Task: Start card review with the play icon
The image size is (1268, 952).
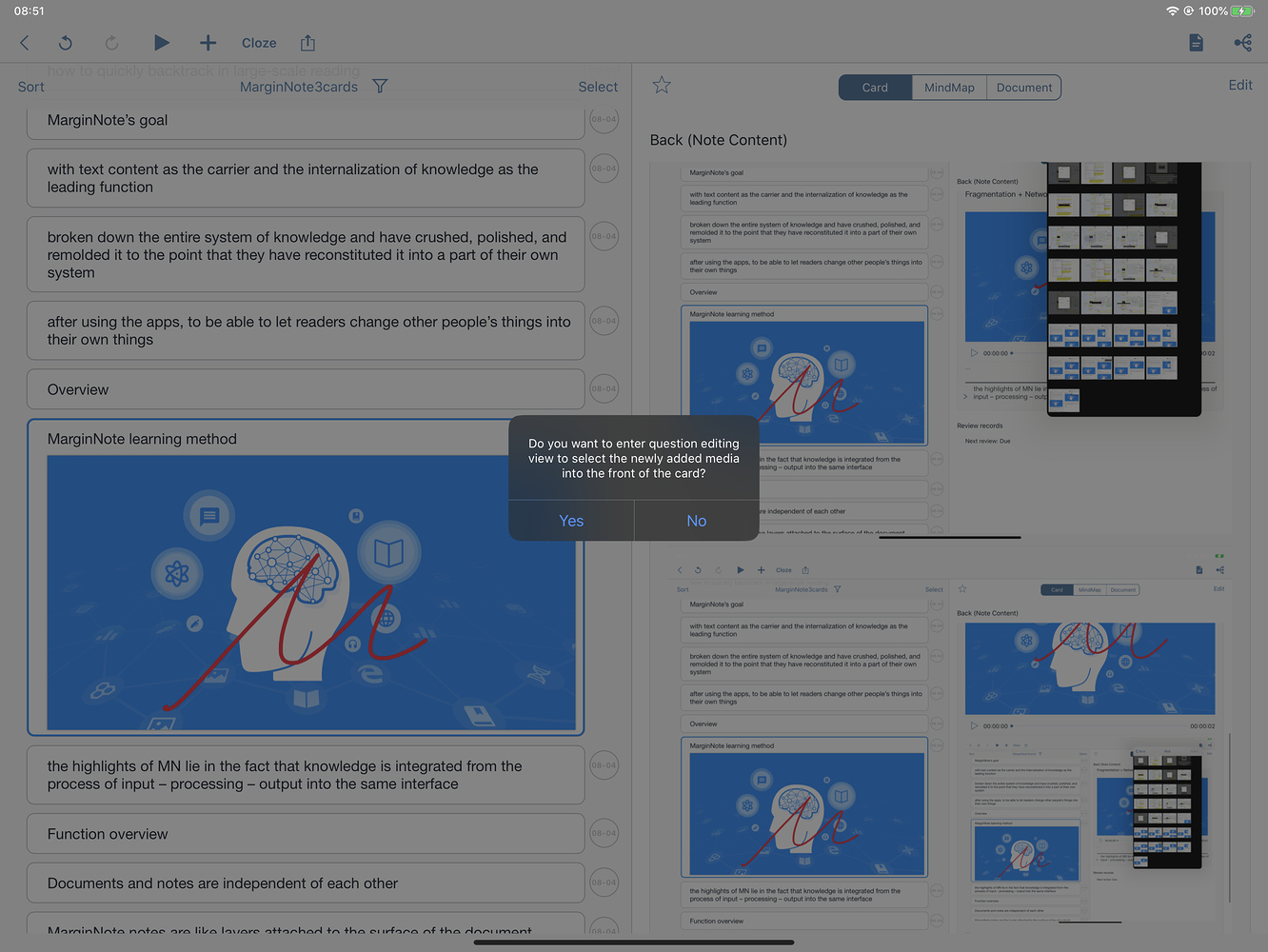Action: tap(161, 43)
